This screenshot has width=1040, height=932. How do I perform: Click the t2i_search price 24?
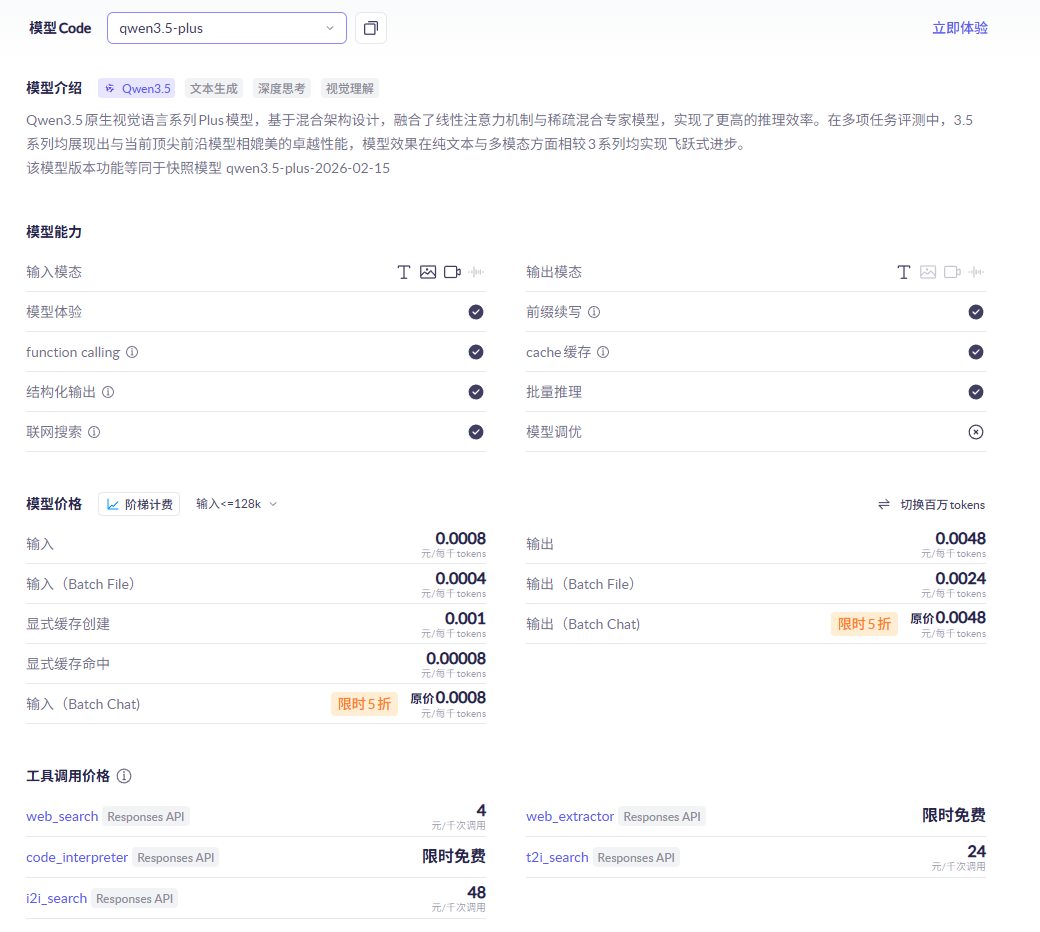(976, 852)
